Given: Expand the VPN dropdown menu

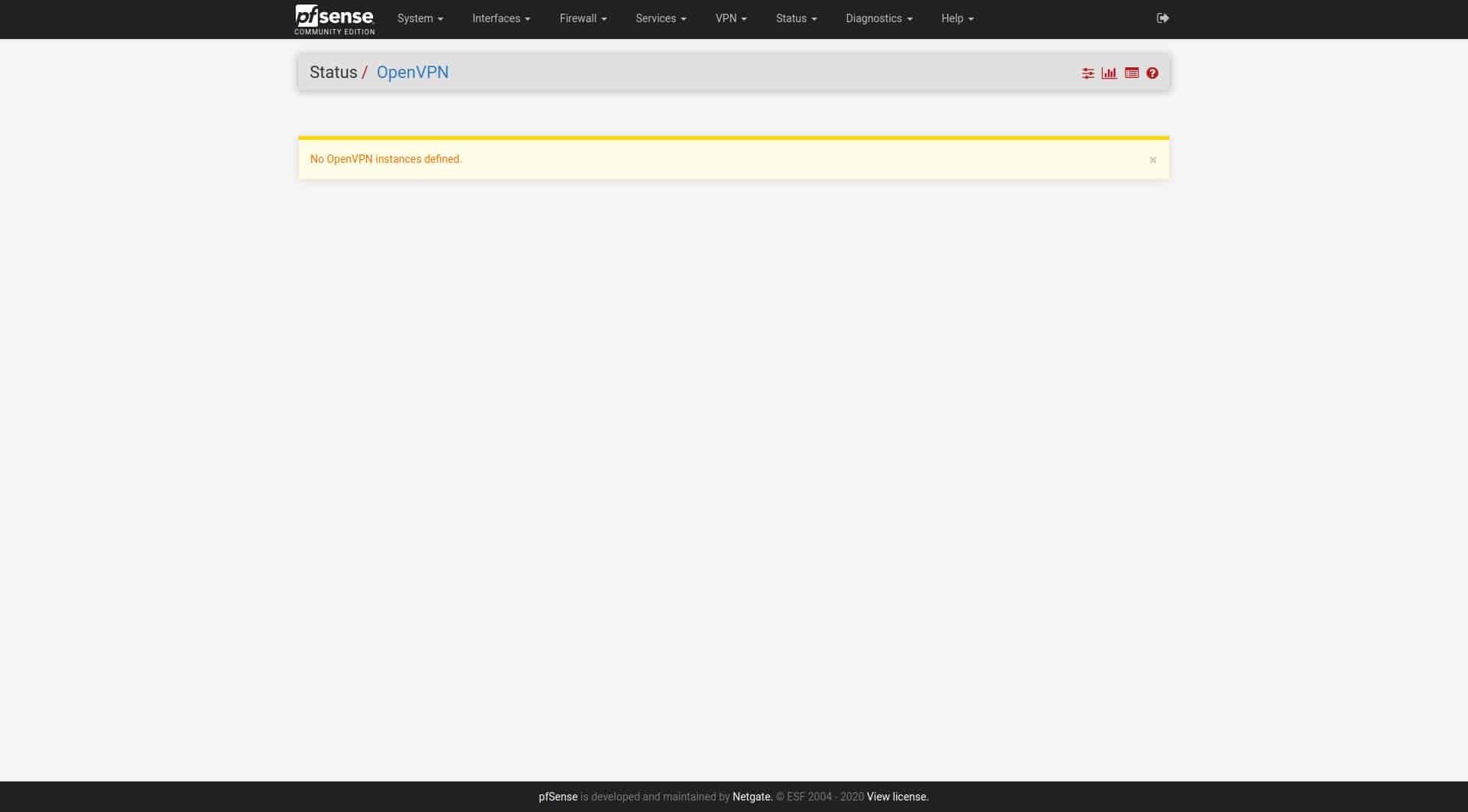Looking at the screenshot, I should pyautogui.click(x=731, y=18).
